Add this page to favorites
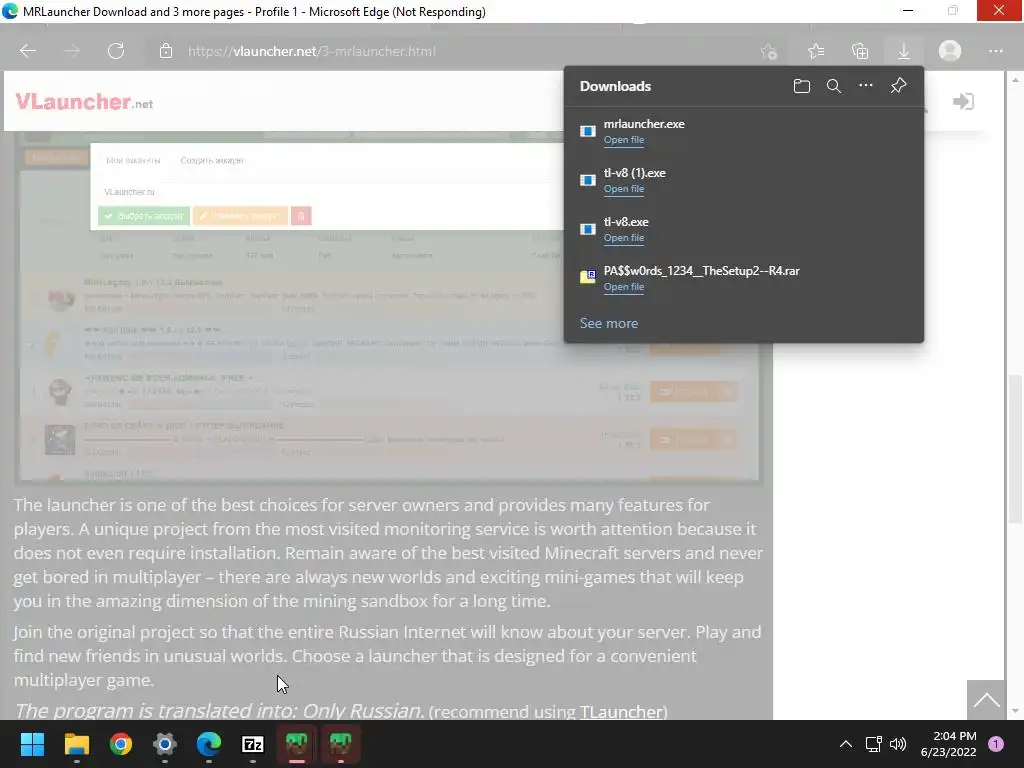The width and height of the screenshot is (1024, 768). tap(769, 52)
